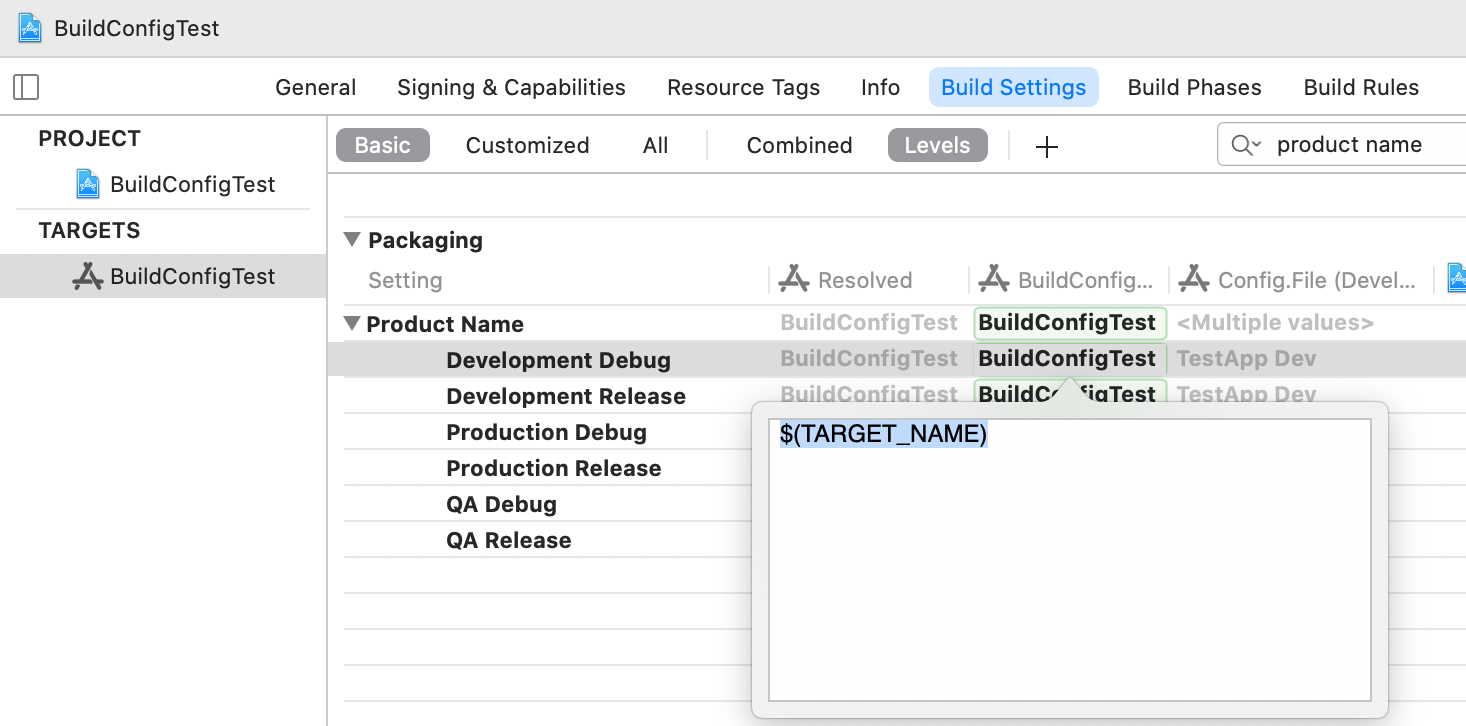The width and height of the screenshot is (1466, 726).
Task: Click the BuildConfigTest file icon in title bar
Action: [x=30, y=28]
